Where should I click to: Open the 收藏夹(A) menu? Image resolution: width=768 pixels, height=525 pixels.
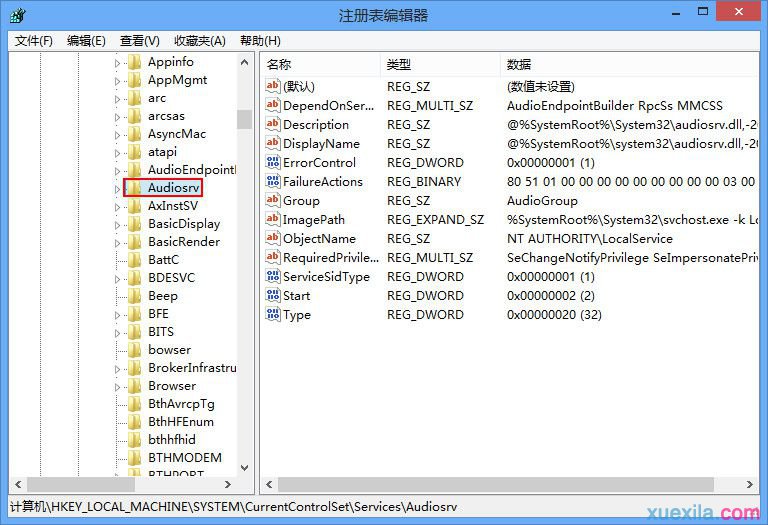click(200, 41)
